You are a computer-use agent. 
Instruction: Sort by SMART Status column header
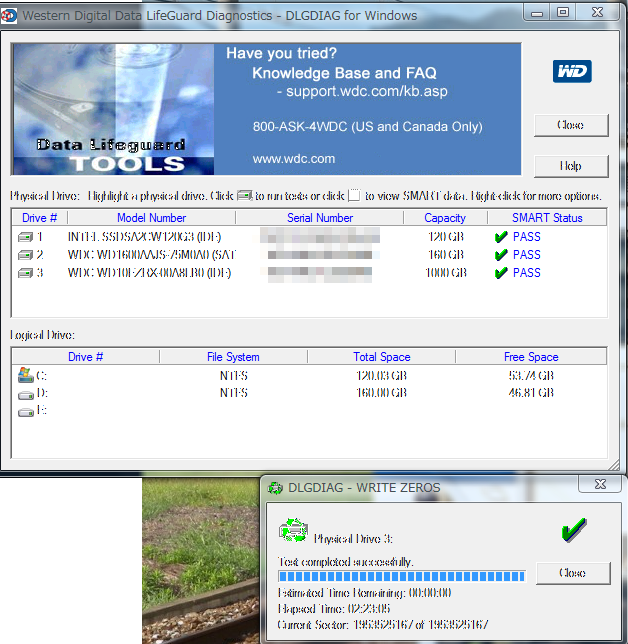tap(547, 218)
